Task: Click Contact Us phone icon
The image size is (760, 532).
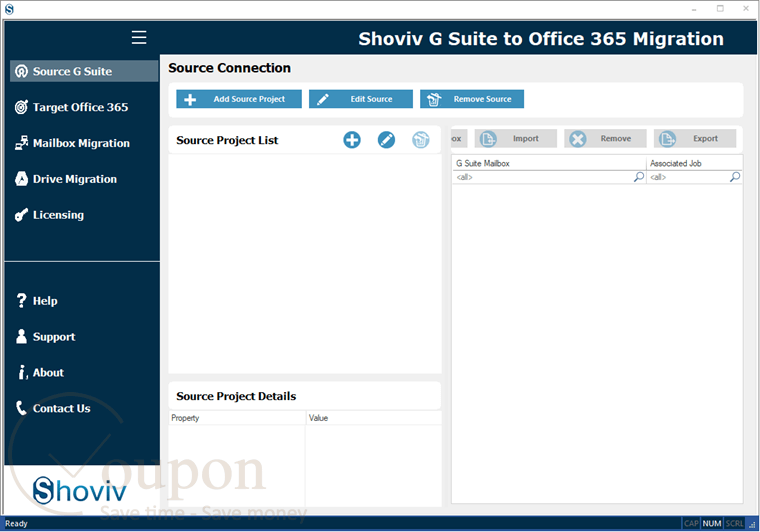Action: [21, 408]
